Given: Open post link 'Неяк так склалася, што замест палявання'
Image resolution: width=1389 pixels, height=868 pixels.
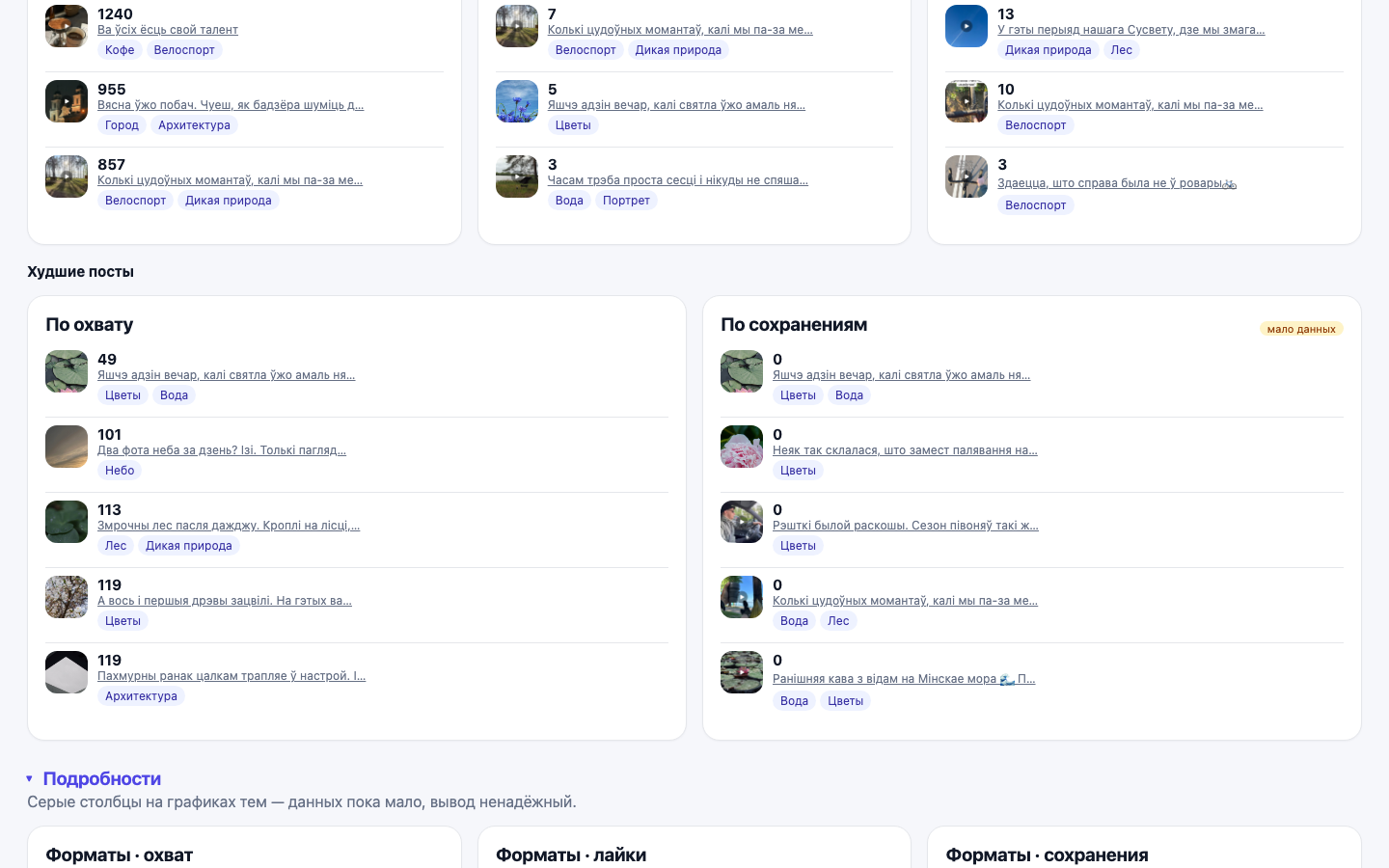Looking at the screenshot, I should click(905, 450).
